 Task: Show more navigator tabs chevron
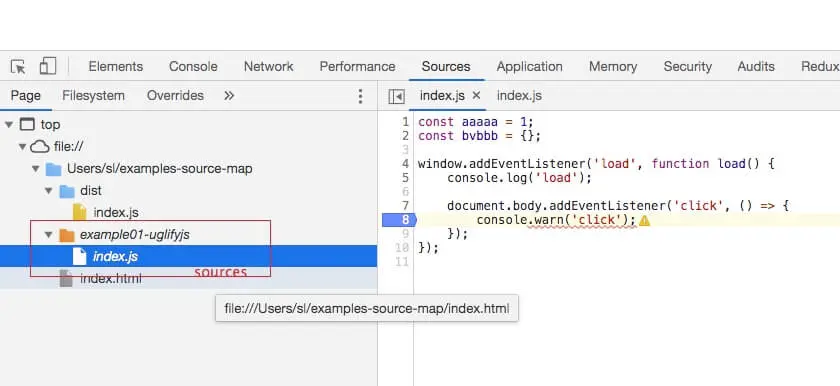pyautogui.click(x=229, y=96)
